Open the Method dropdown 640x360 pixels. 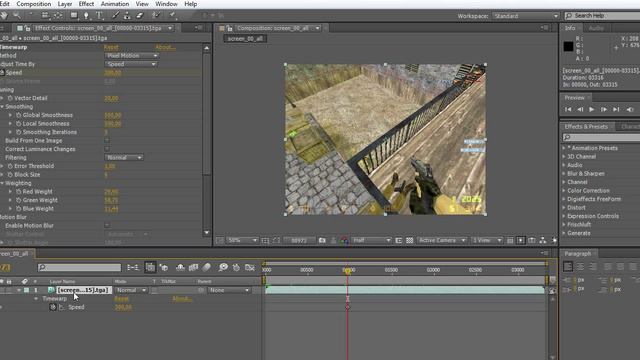pyautogui.click(x=131, y=56)
